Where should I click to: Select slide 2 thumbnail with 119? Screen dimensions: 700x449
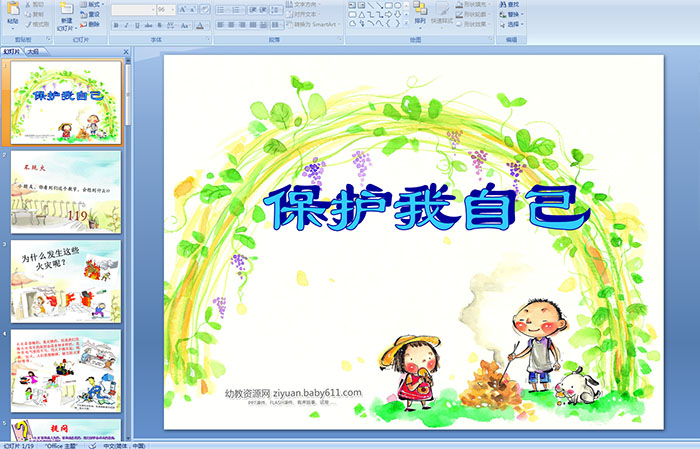pos(66,192)
